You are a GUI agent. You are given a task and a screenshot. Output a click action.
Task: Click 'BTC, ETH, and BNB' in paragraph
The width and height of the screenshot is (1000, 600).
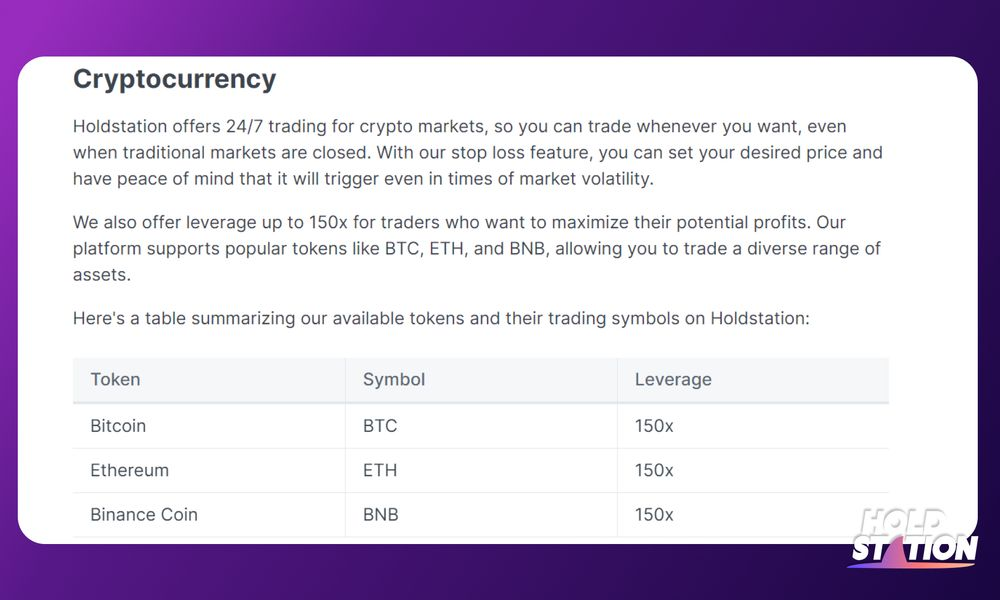pos(466,249)
